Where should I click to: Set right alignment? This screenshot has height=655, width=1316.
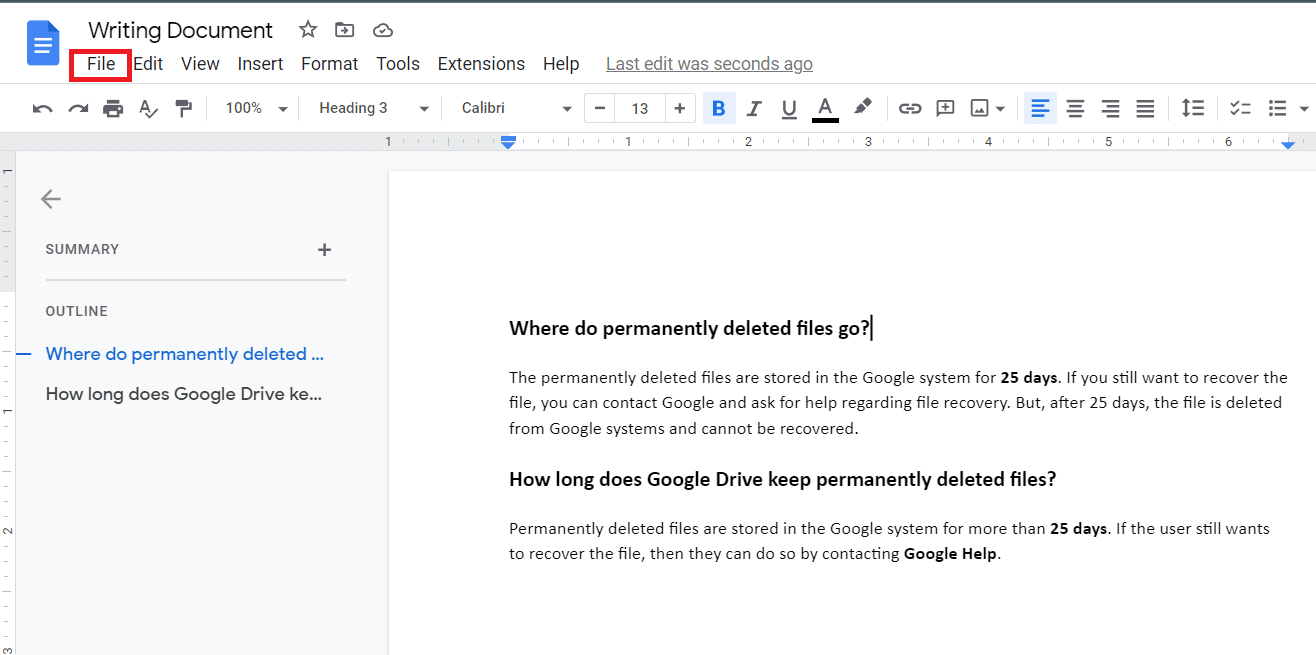pyautogui.click(x=1110, y=108)
